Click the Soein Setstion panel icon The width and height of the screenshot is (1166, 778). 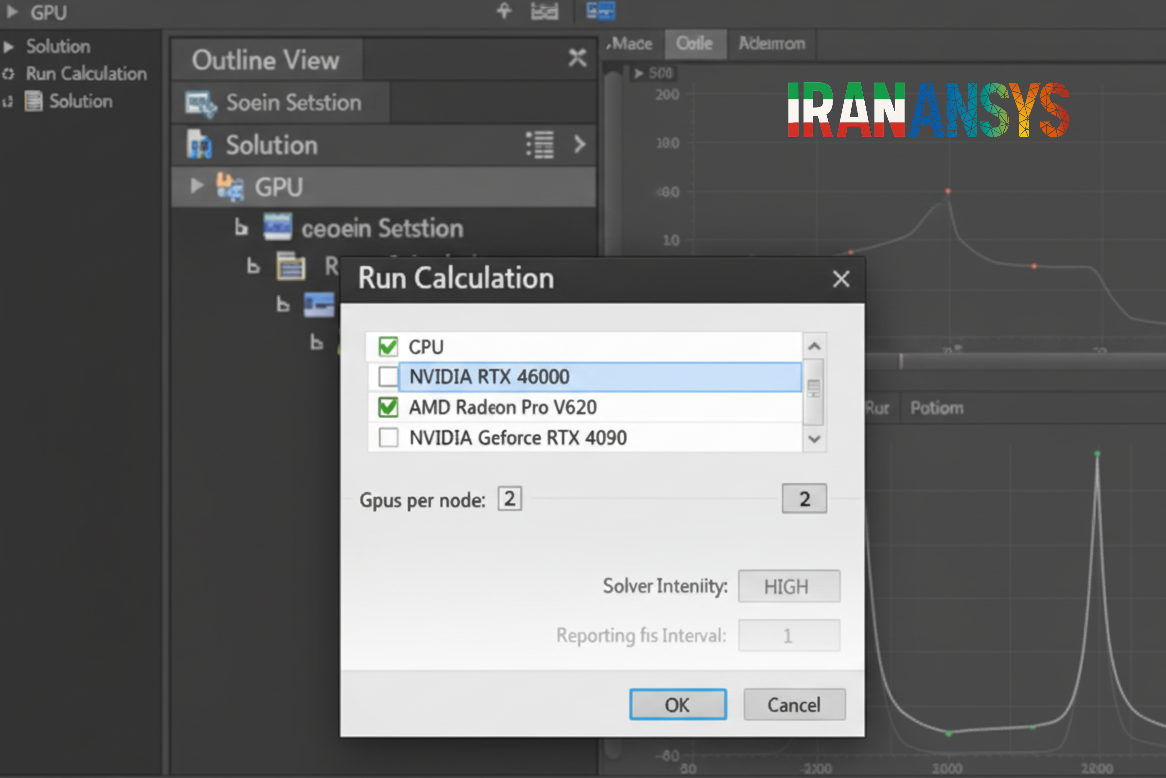pyautogui.click(x=201, y=103)
